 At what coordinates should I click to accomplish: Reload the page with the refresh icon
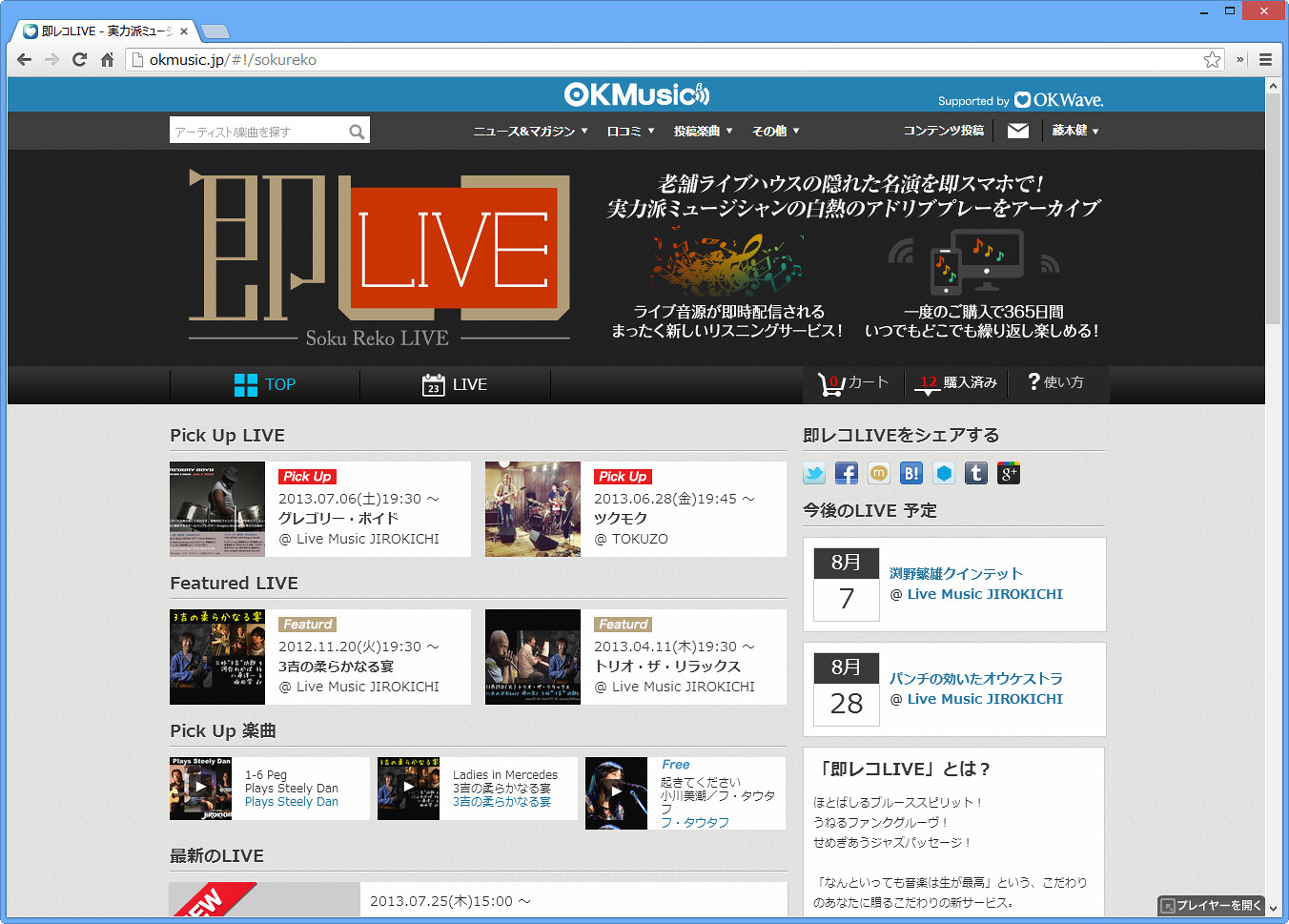click(x=80, y=59)
